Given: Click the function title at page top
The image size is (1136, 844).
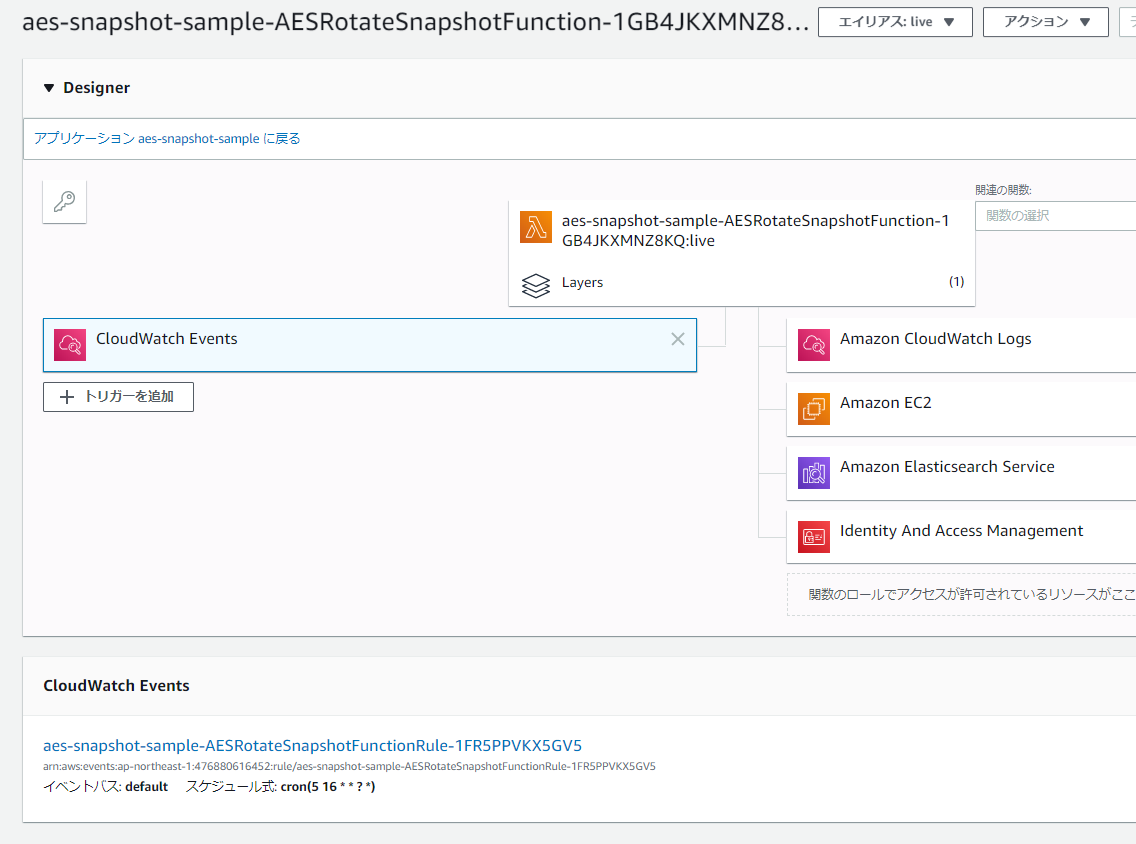Looking at the screenshot, I should pyautogui.click(x=415, y=22).
